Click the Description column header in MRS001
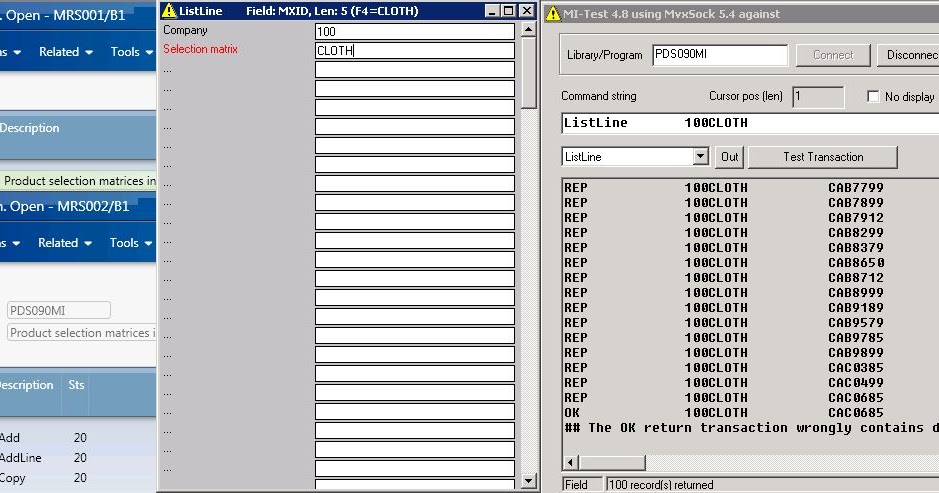Viewport: 939px width, 493px height. [x=29, y=128]
